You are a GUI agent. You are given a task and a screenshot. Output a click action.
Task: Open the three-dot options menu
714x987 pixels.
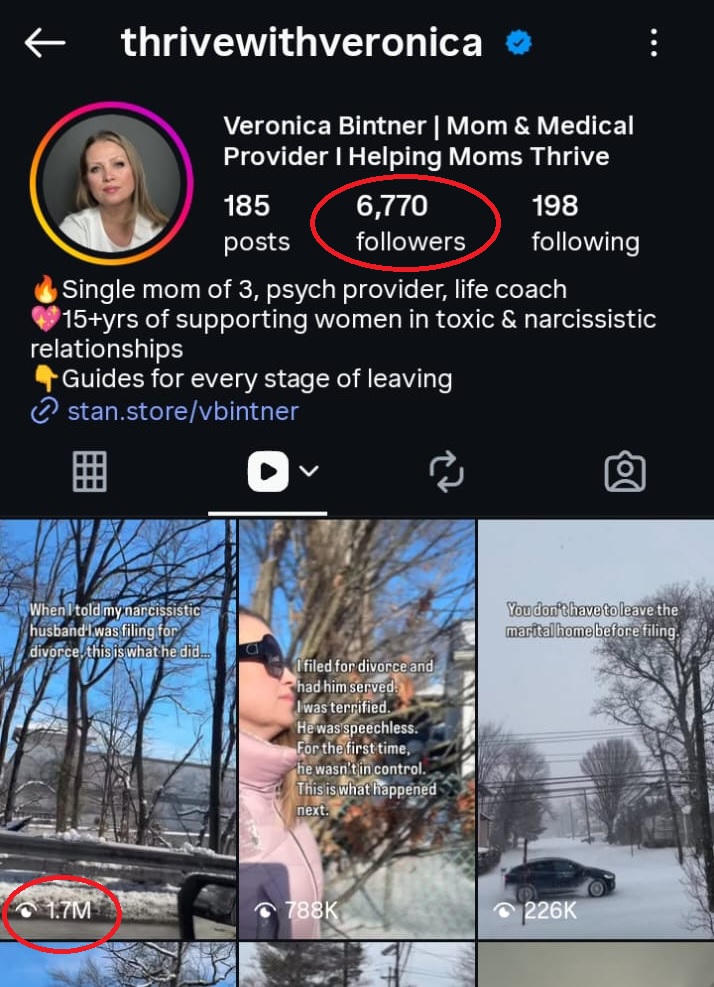pyautogui.click(x=654, y=43)
